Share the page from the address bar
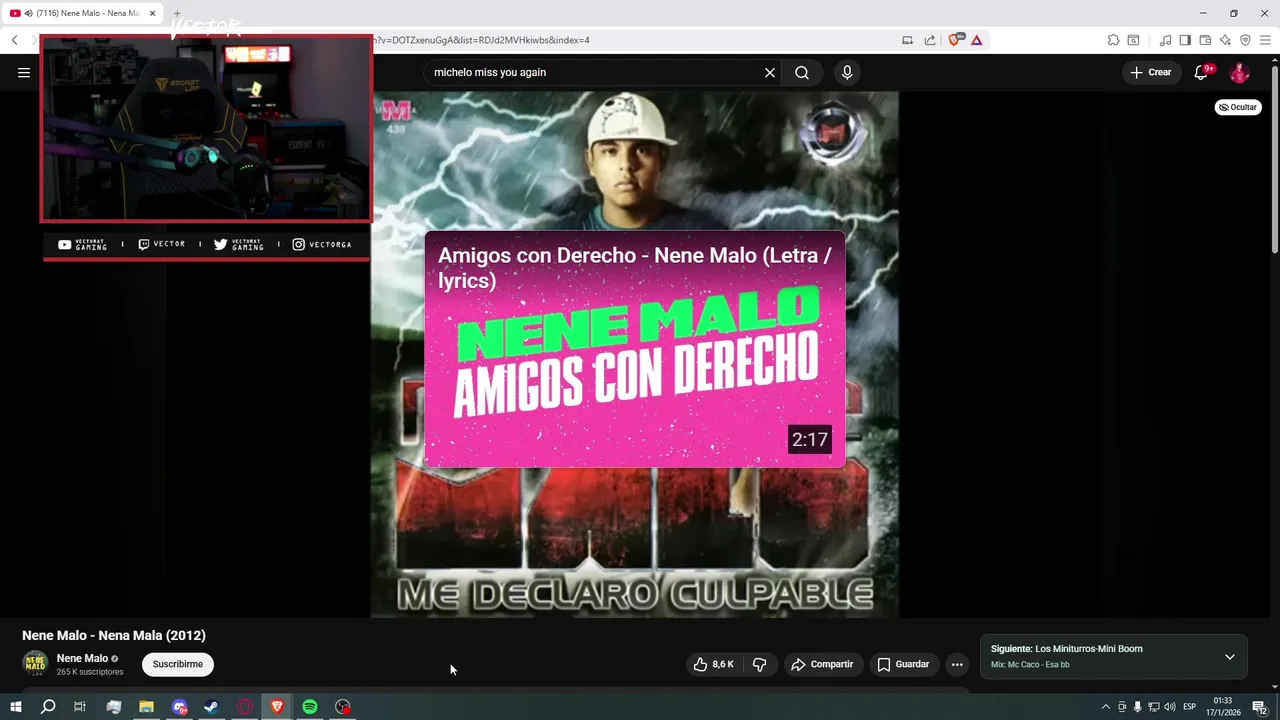The height and width of the screenshot is (720, 1280). (x=930, y=40)
